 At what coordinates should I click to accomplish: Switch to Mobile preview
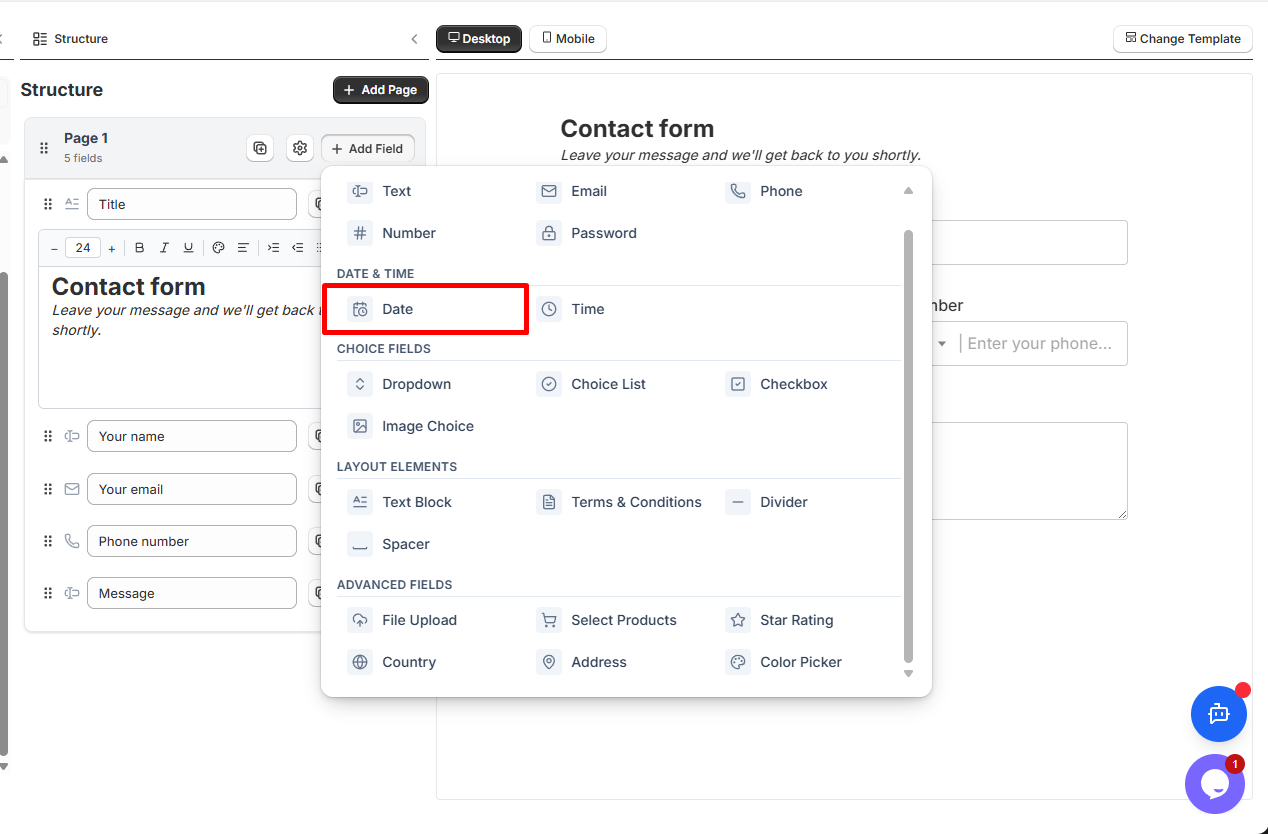click(568, 39)
